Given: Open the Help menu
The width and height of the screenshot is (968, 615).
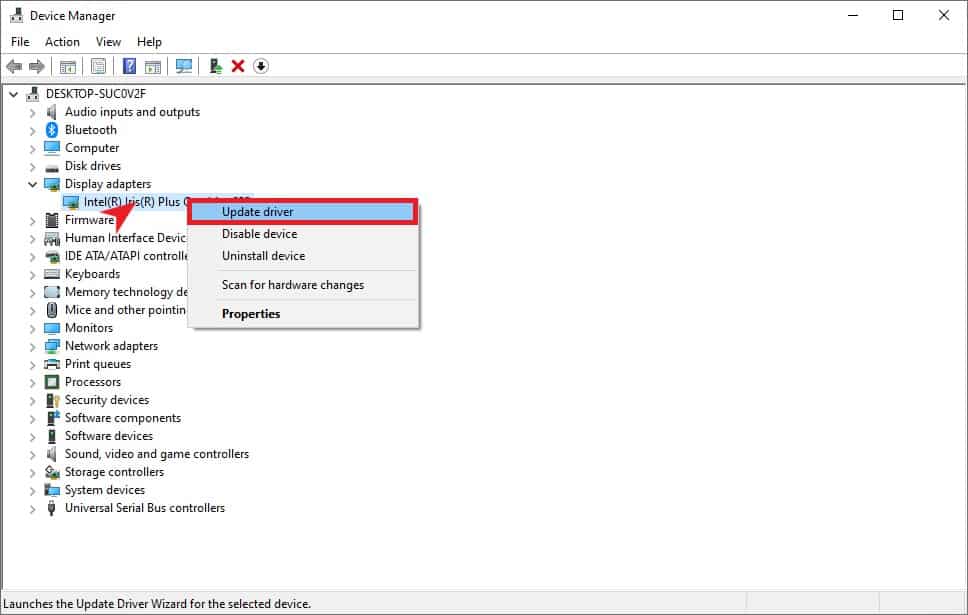Looking at the screenshot, I should (149, 41).
